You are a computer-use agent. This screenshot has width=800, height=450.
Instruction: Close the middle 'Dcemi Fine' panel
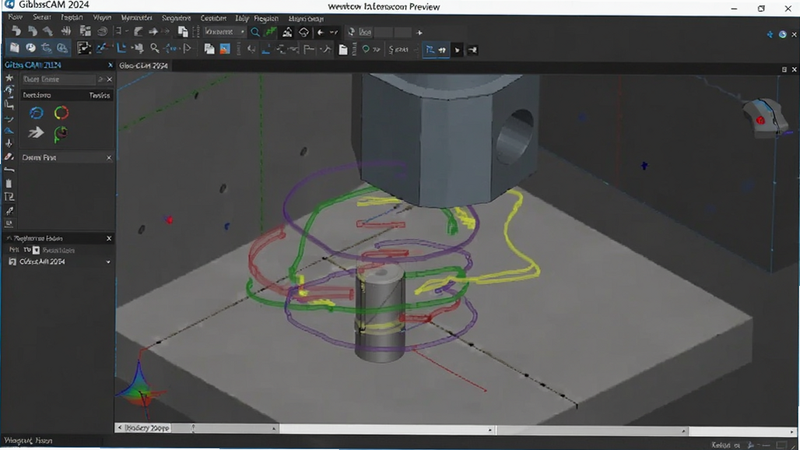109,158
